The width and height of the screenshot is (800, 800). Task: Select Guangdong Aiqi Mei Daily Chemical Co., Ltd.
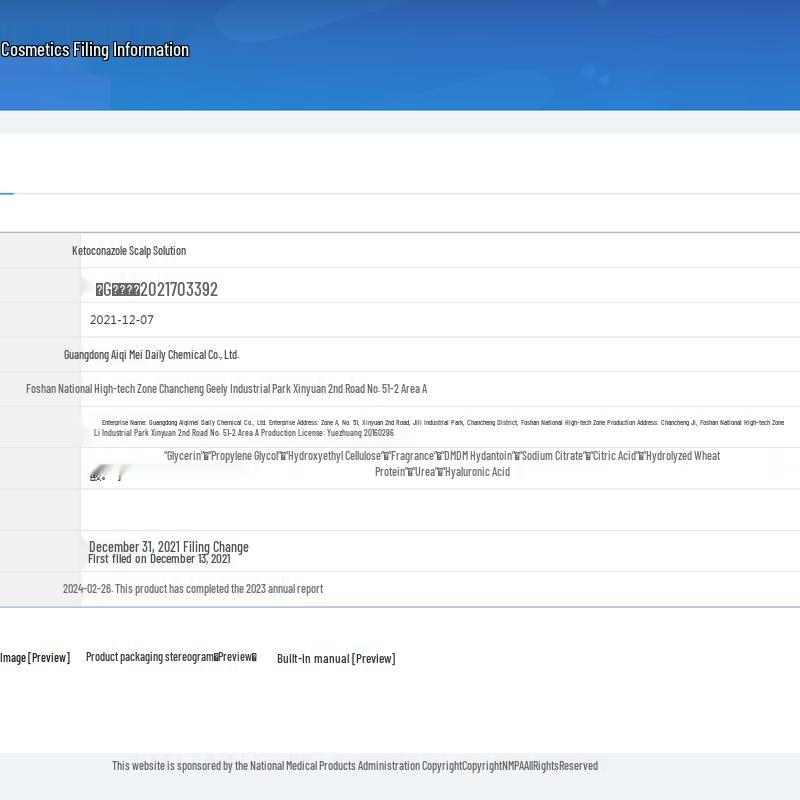point(151,355)
